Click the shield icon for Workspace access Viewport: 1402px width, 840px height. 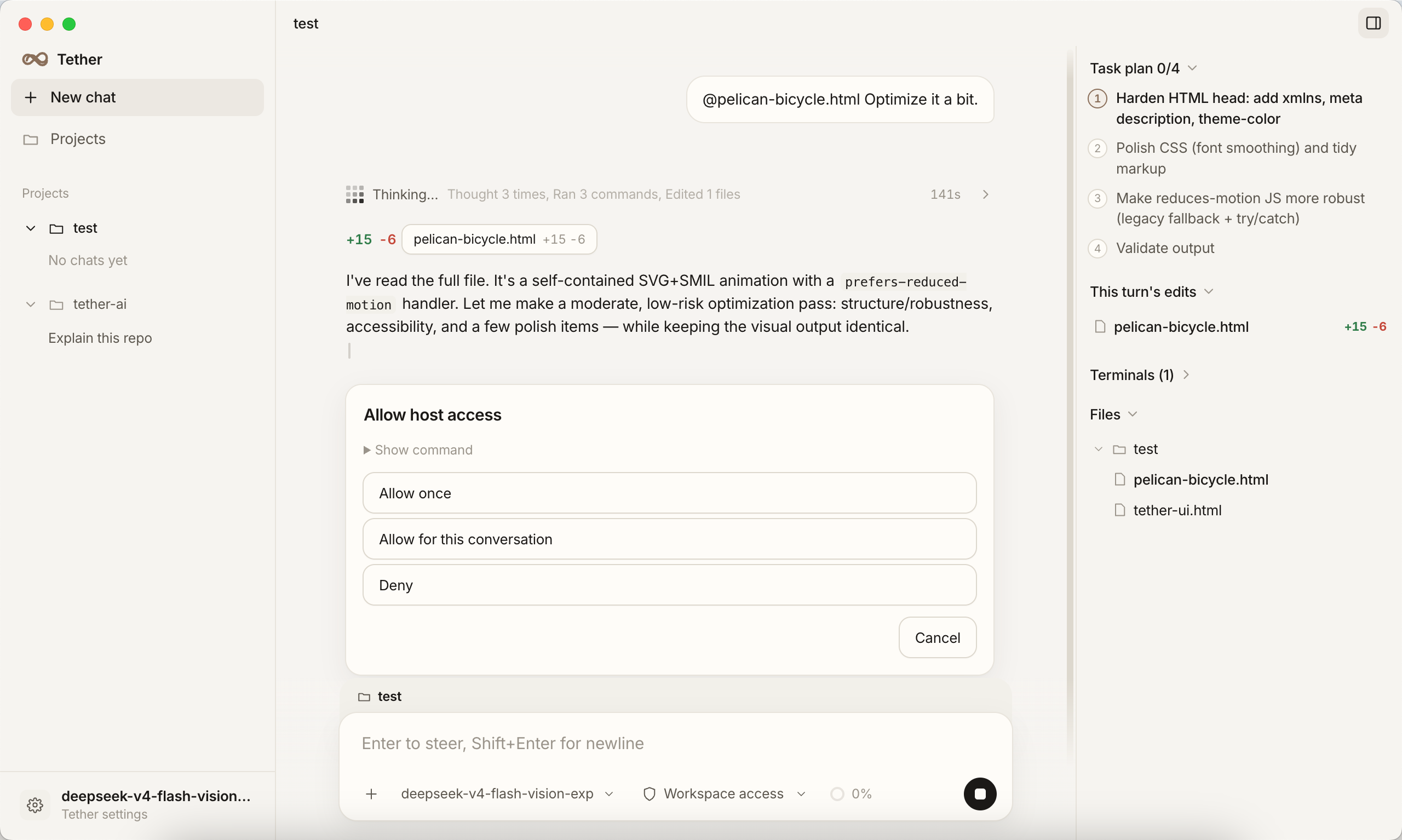click(649, 793)
